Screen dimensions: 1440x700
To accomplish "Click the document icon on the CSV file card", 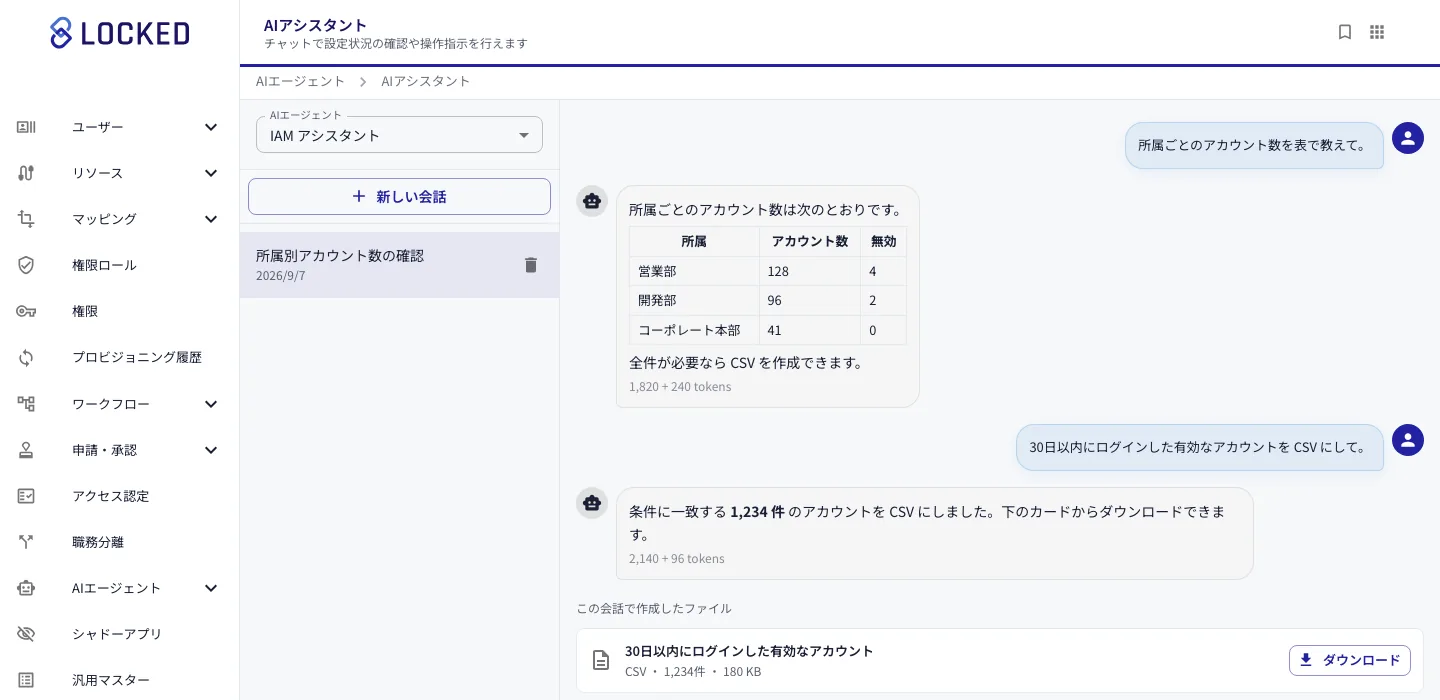I will (601, 660).
